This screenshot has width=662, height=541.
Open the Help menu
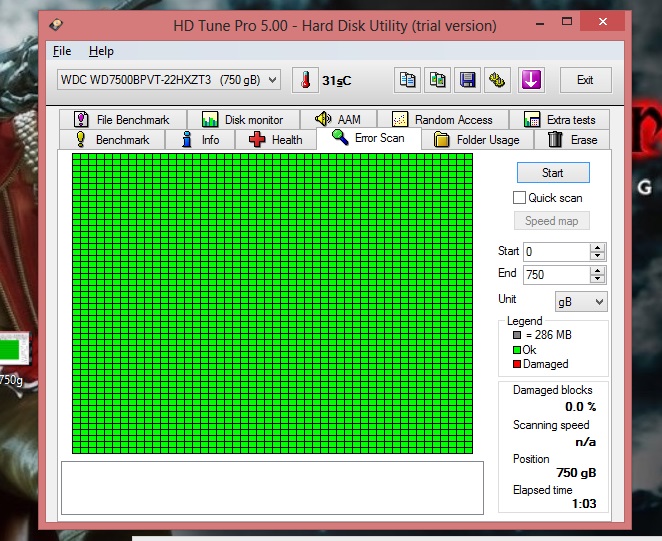tap(101, 51)
